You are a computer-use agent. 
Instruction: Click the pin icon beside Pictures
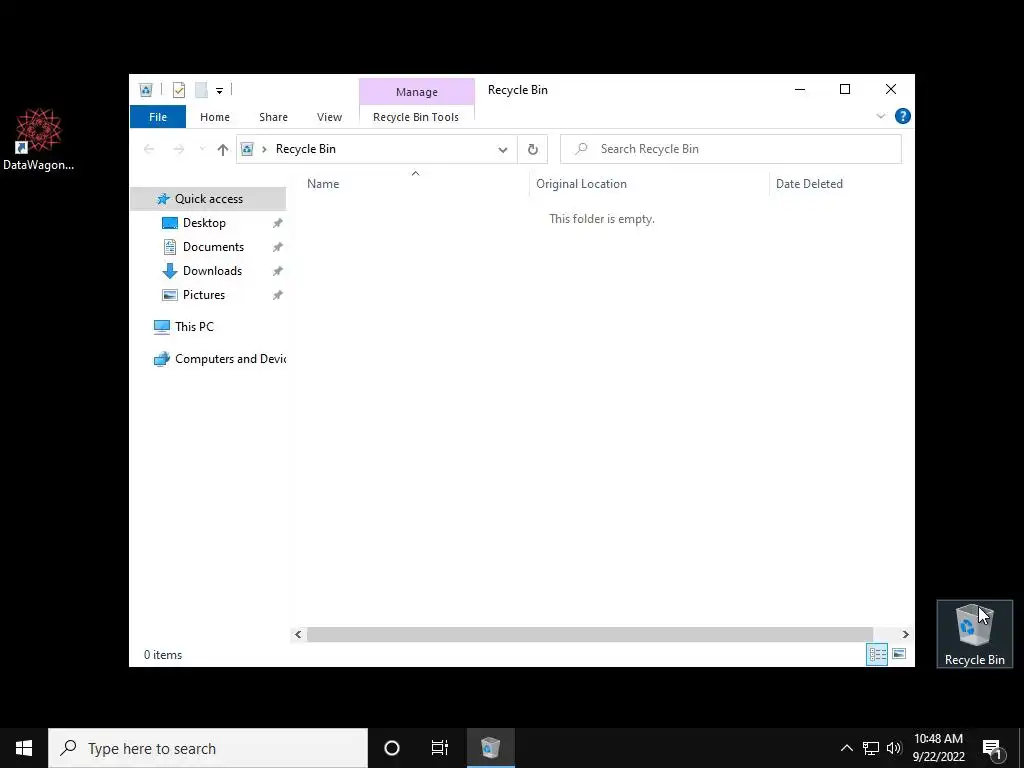278,295
